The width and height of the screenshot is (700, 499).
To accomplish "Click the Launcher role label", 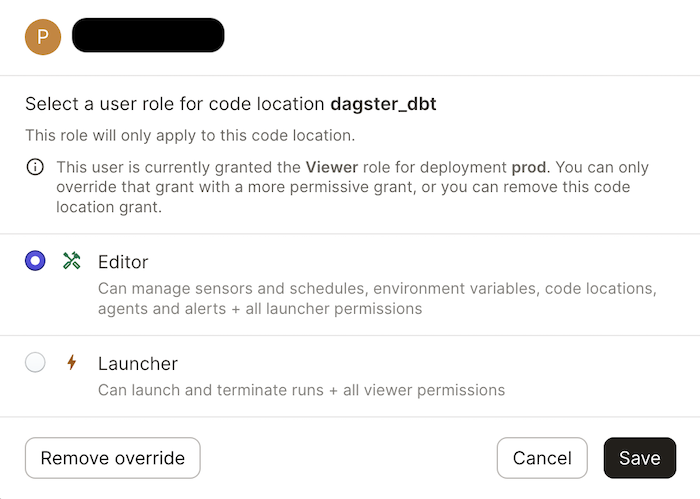I will pos(138,363).
